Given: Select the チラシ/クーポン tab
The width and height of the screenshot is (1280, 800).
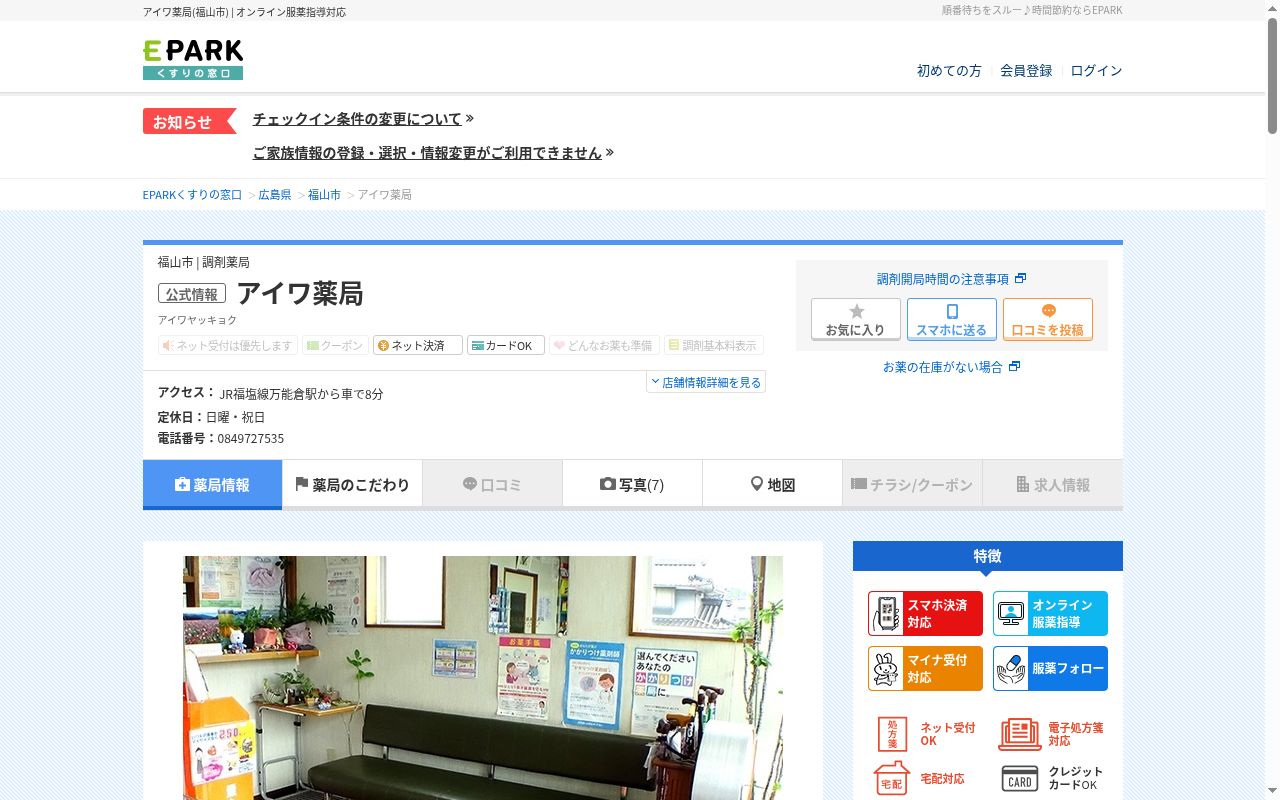Looking at the screenshot, I should 912,484.
